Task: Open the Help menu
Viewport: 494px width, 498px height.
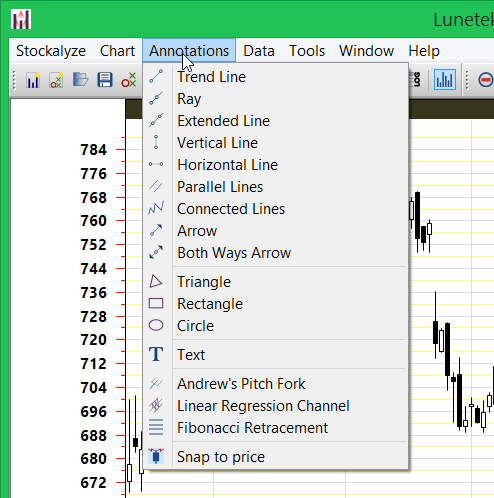Action: [x=424, y=51]
